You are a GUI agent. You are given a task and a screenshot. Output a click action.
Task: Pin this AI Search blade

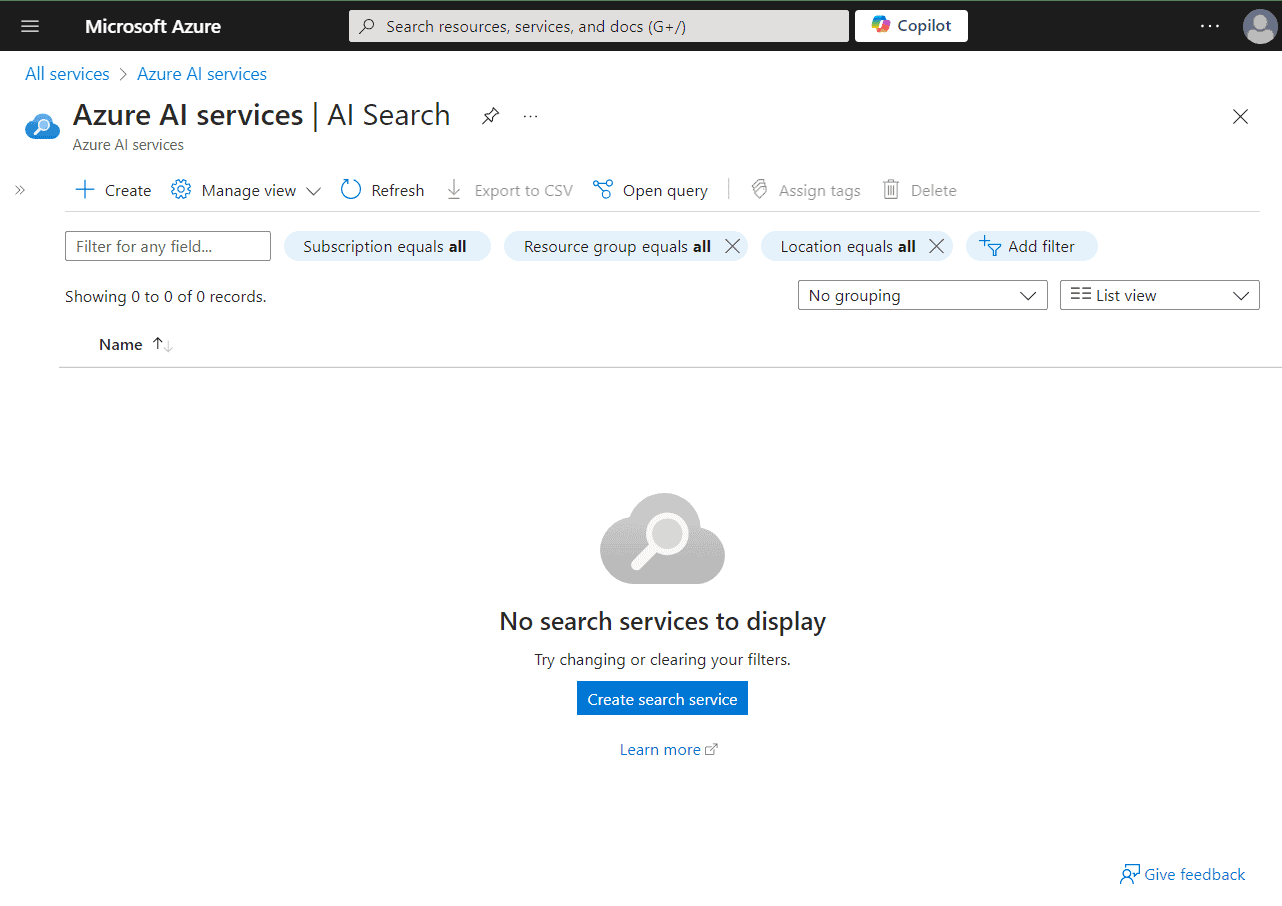click(490, 116)
